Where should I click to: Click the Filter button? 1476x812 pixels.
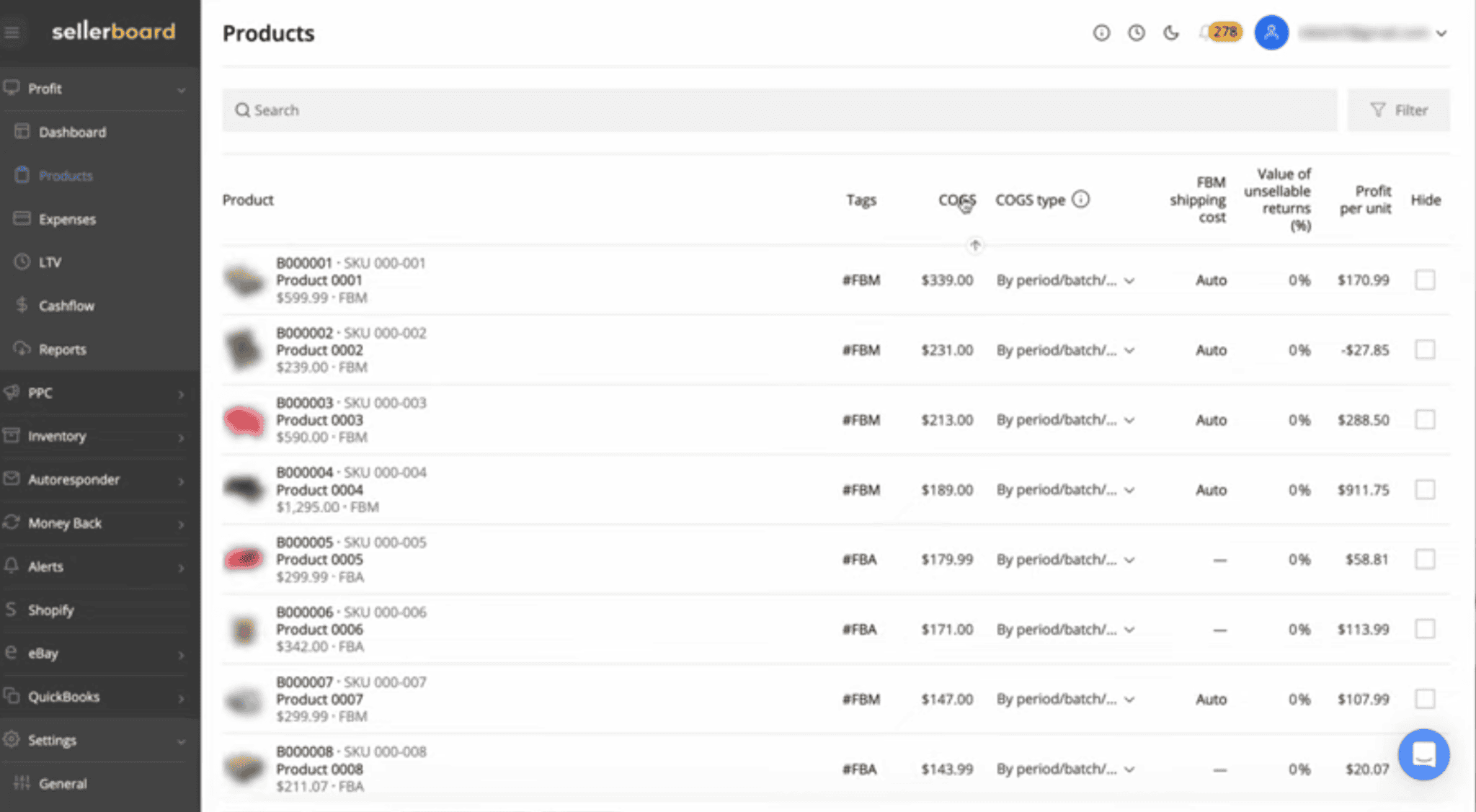click(1398, 110)
